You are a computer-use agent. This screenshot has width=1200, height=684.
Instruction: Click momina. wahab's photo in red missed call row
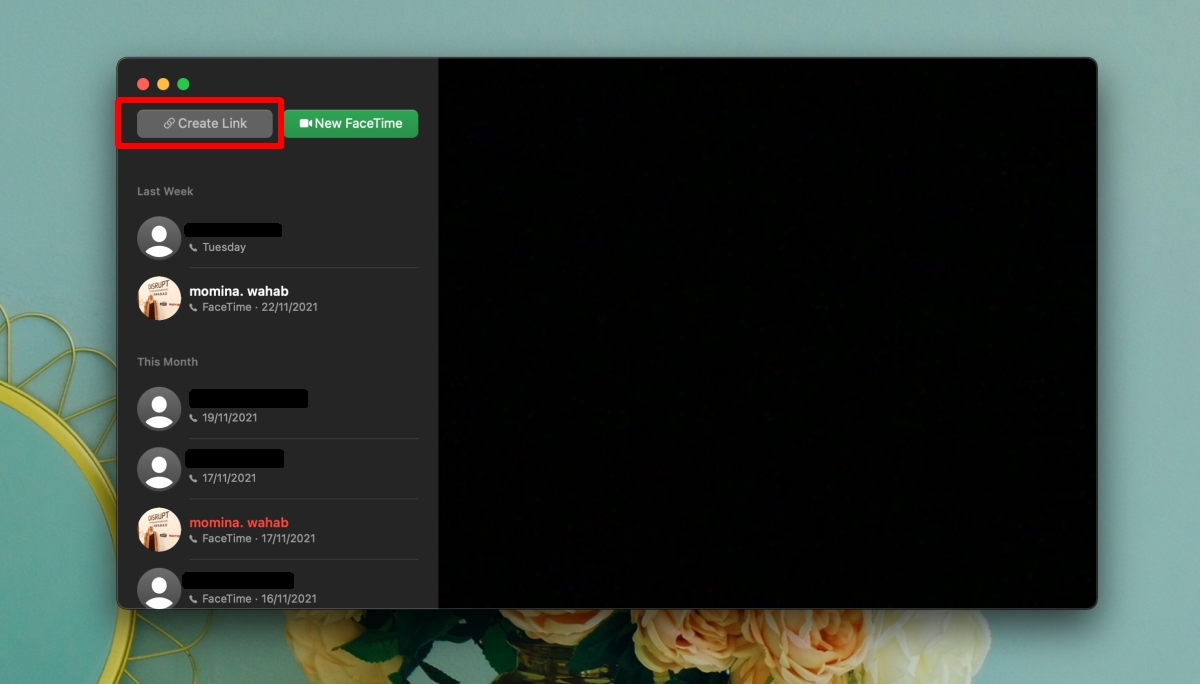(159, 529)
